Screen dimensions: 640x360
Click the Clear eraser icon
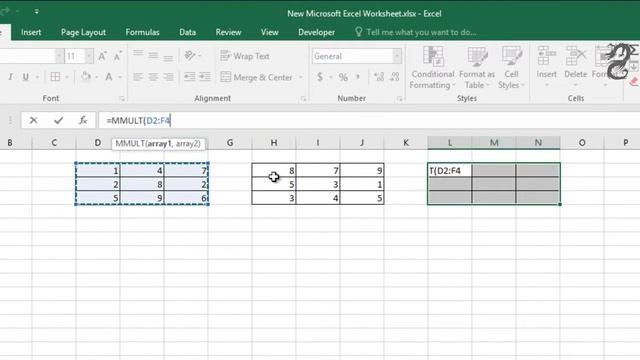634,82
